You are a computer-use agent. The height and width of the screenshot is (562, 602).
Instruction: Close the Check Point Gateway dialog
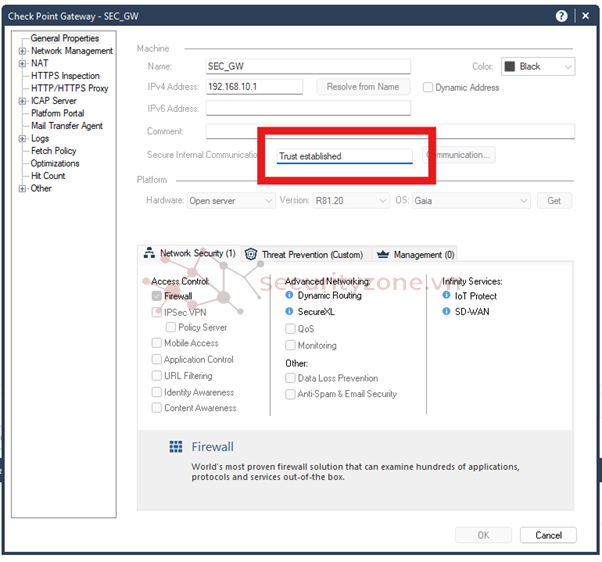[585, 16]
